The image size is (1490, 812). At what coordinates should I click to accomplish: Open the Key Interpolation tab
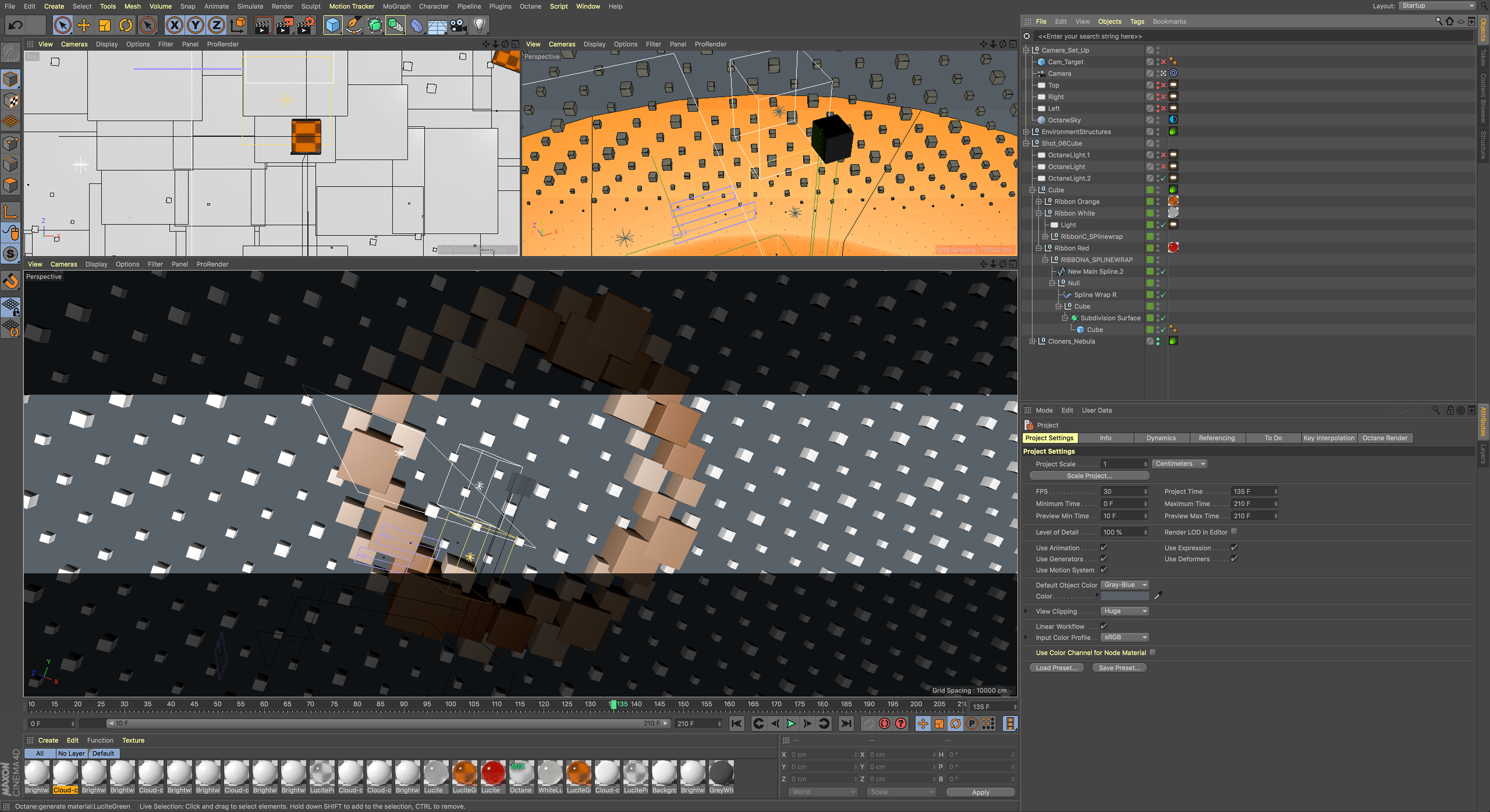(x=1329, y=438)
